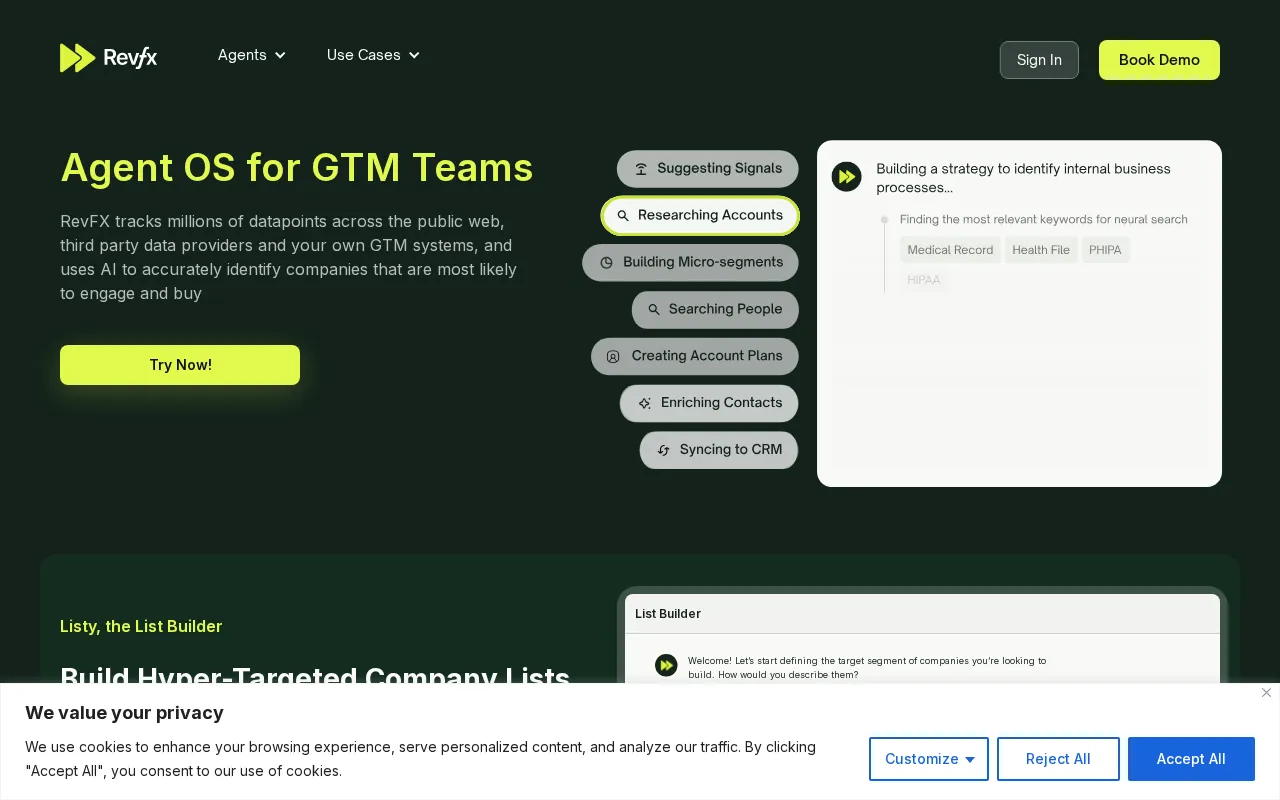Click the Micro-segments pie chart icon
This screenshot has width=1280, height=800.
[x=606, y=263]
